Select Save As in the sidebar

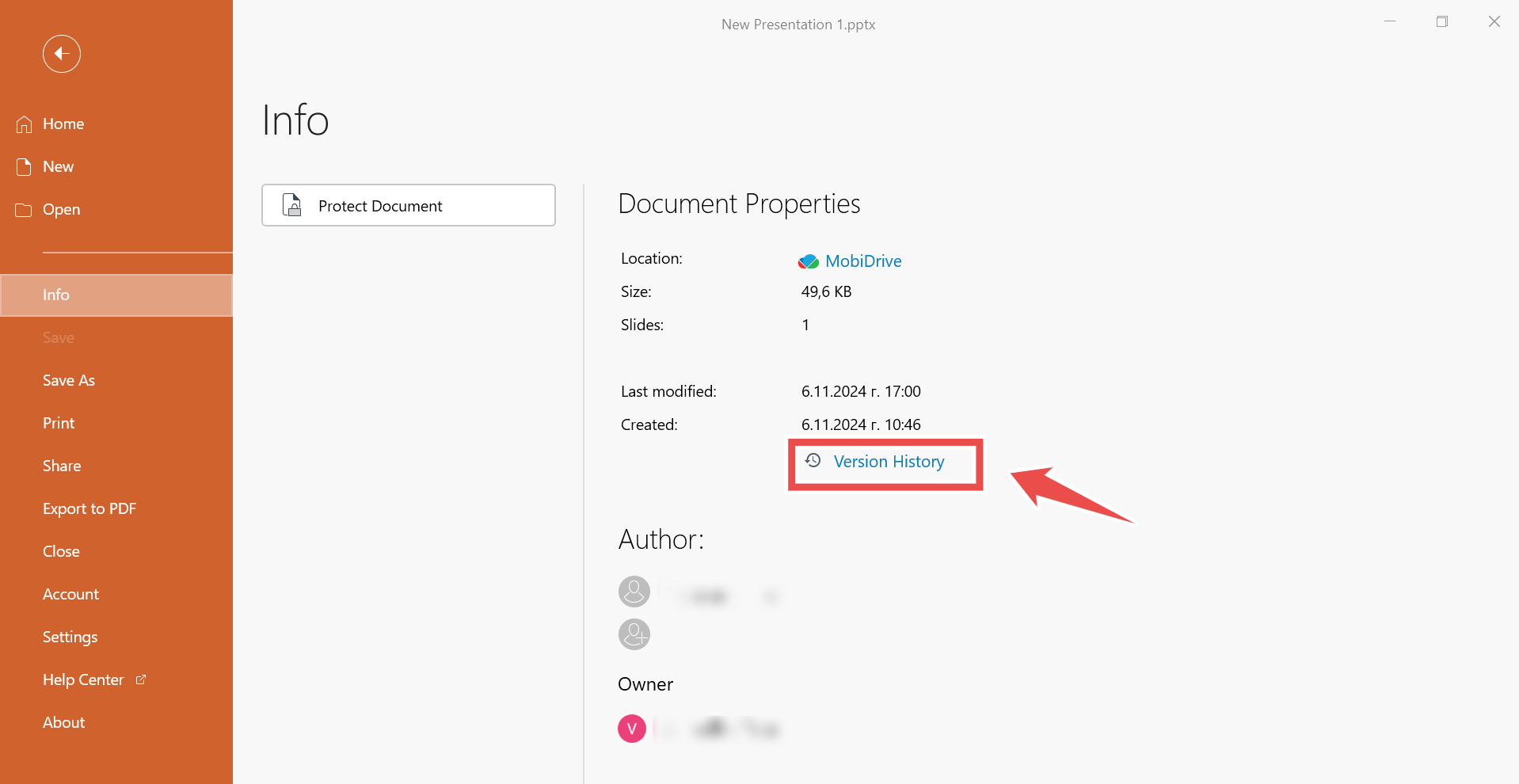[x=69, y=381]
